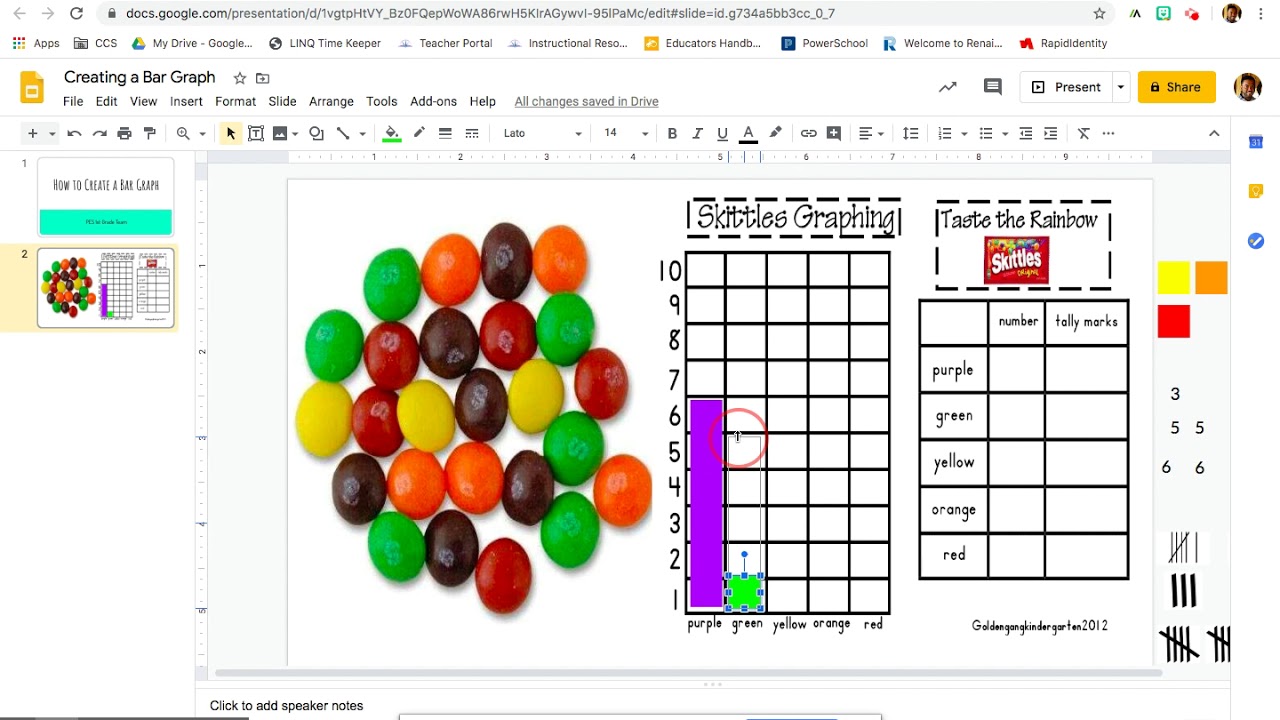Select the line tool

[343, 133]
